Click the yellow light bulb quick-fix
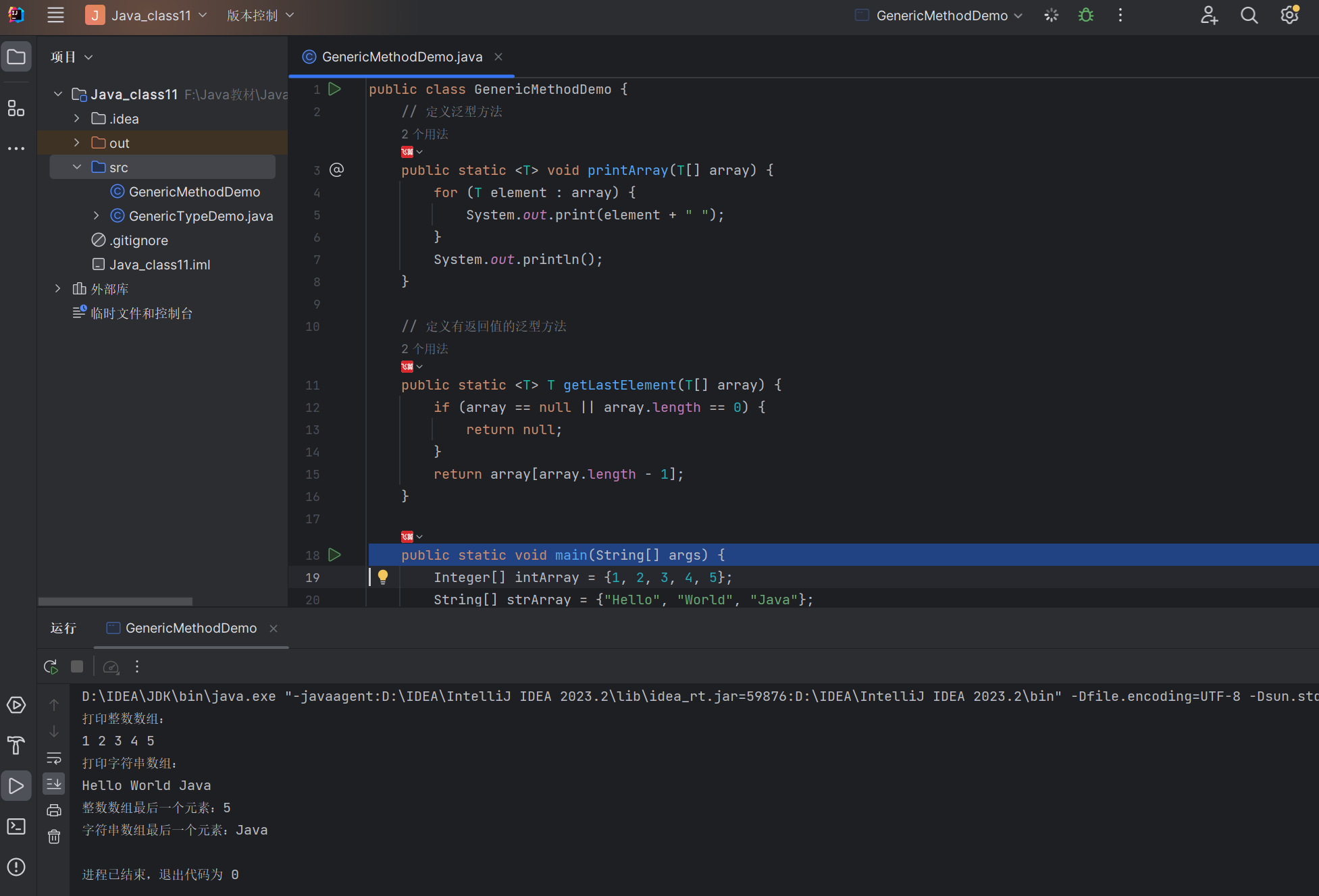This screenshot has width=1319, height=896. [x=383, y=577]
